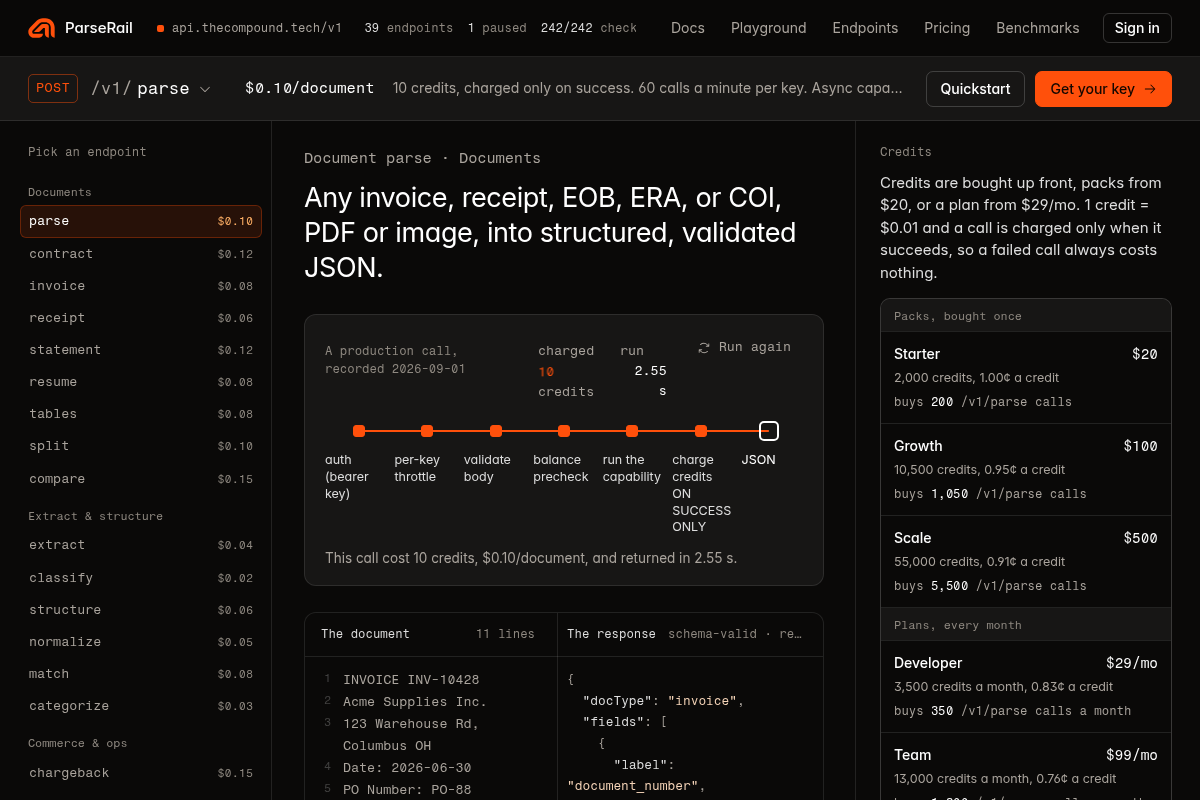Select the charge credits step marker
Image resolution: width=1200 pixels, height=800 pixels.
tap(701, 431)
